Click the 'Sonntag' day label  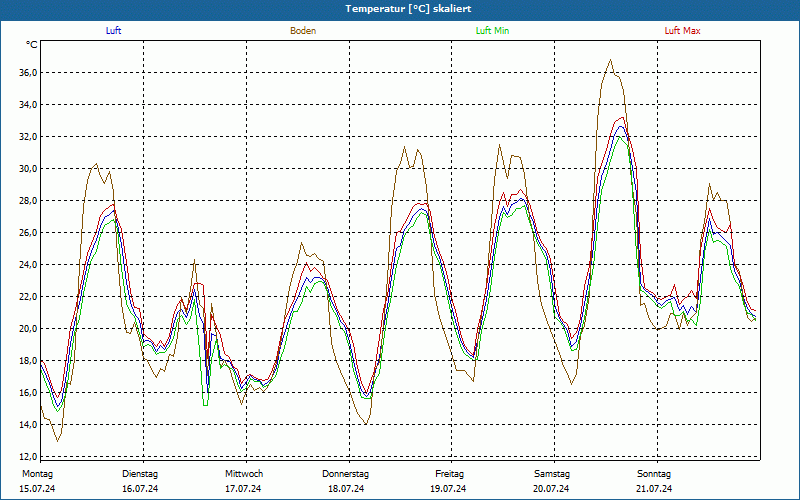tap(654, 474)
